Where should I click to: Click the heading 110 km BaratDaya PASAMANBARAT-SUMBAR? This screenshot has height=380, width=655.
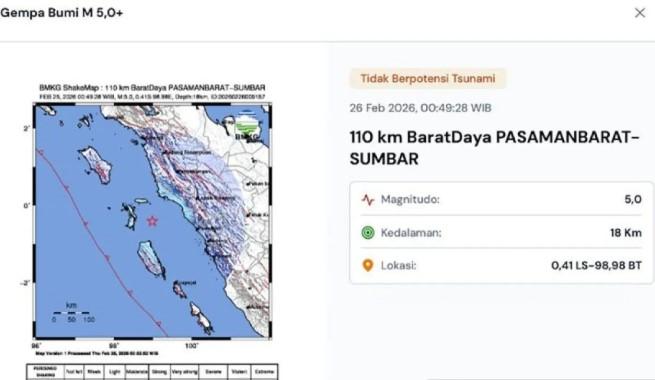[x=494, y=148]
